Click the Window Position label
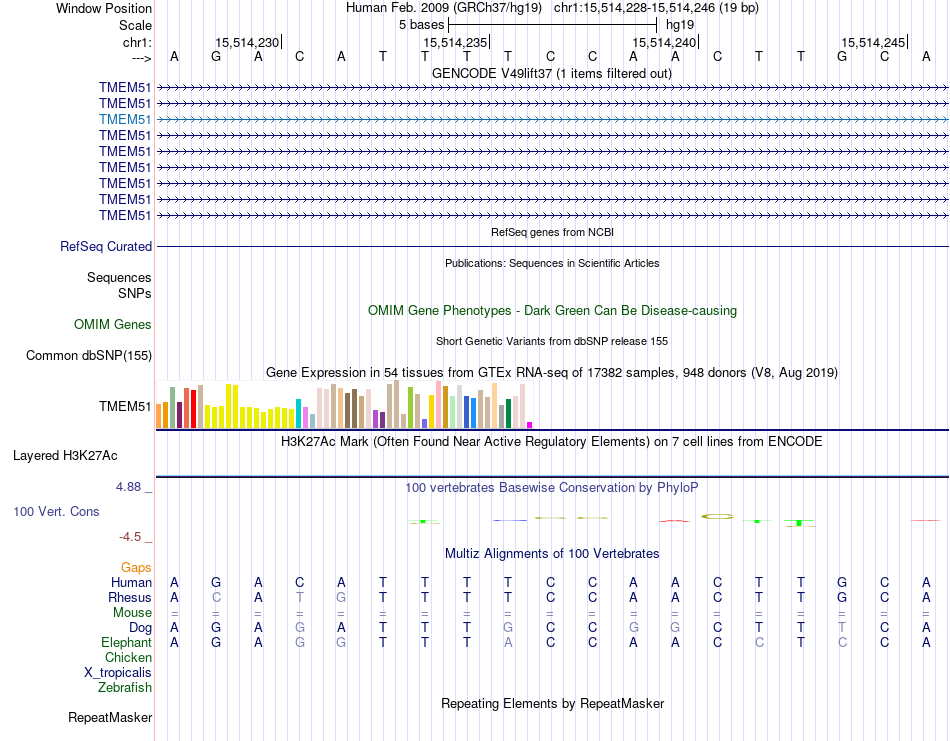This screenshot has width=950, height=741. (x=104, y=8)
